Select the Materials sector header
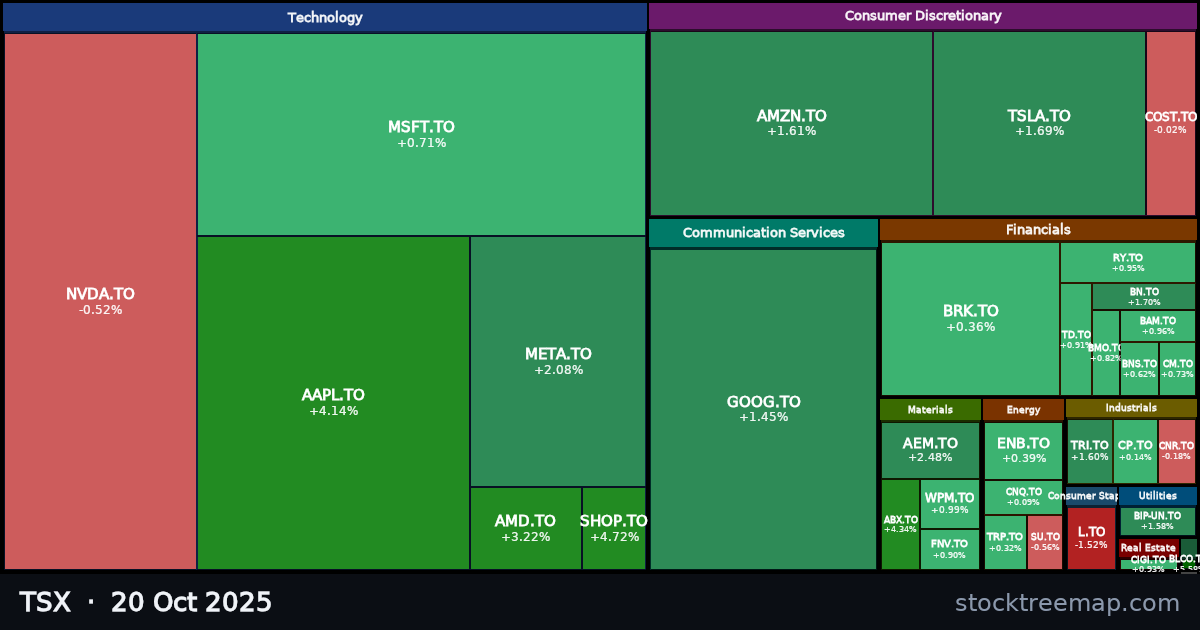1200x630 pixels. tap(930, 409)
